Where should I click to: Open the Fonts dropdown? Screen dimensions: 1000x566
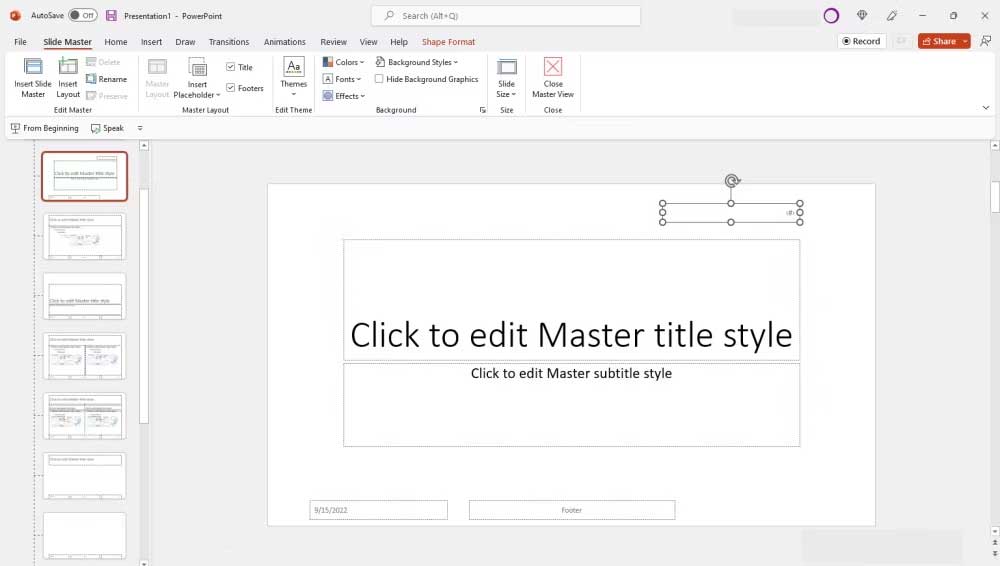coord(342,79)
